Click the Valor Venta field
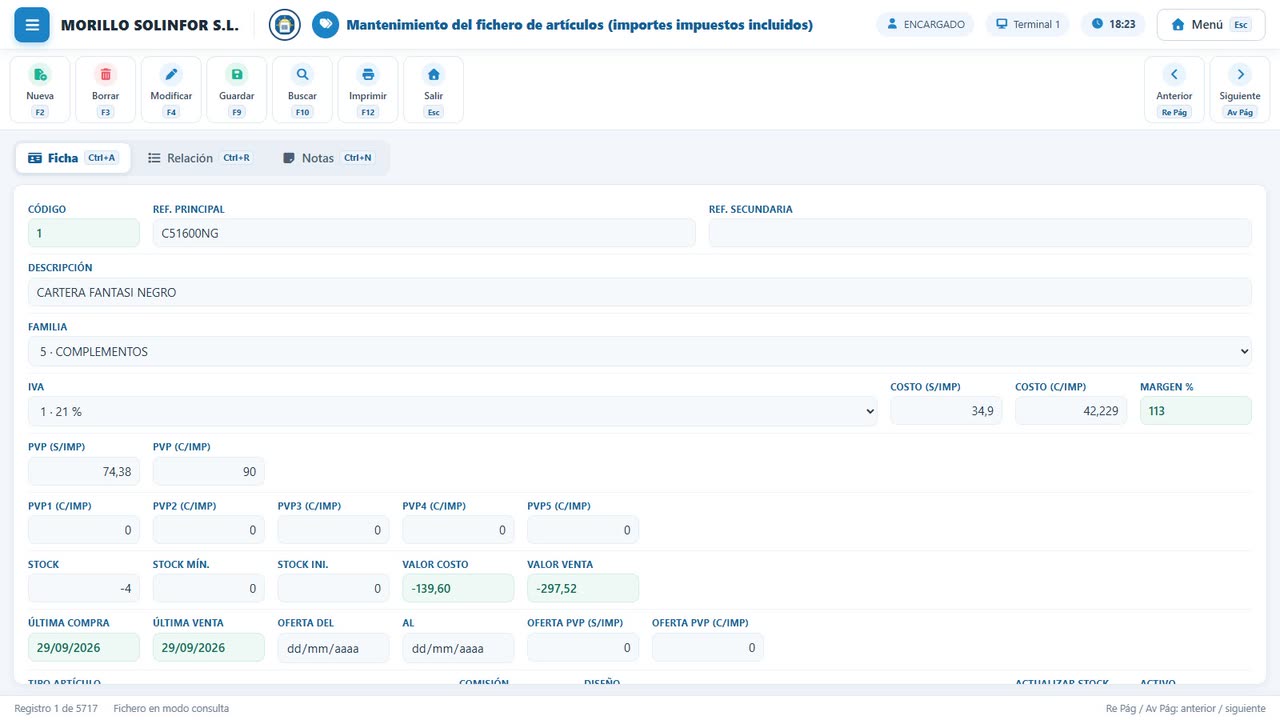The image size is (1280, 720). click(583, 588)
